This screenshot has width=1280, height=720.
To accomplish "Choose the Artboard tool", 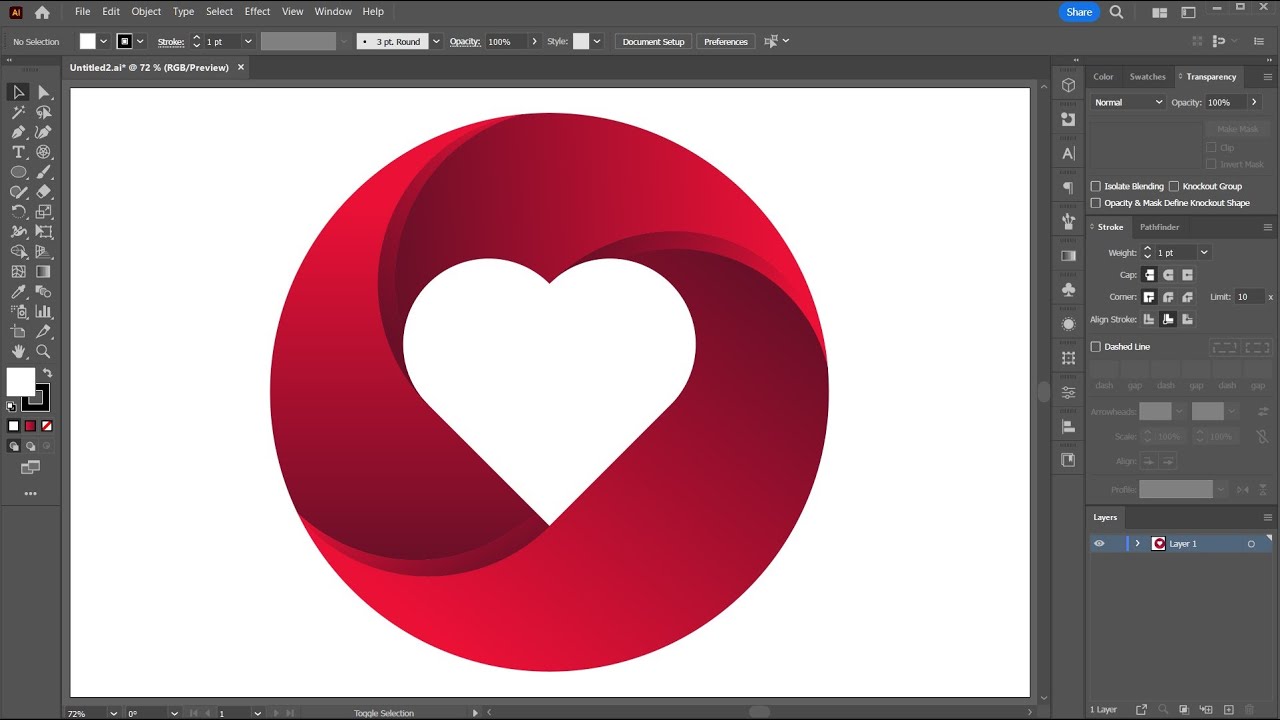I will [18, 332].
